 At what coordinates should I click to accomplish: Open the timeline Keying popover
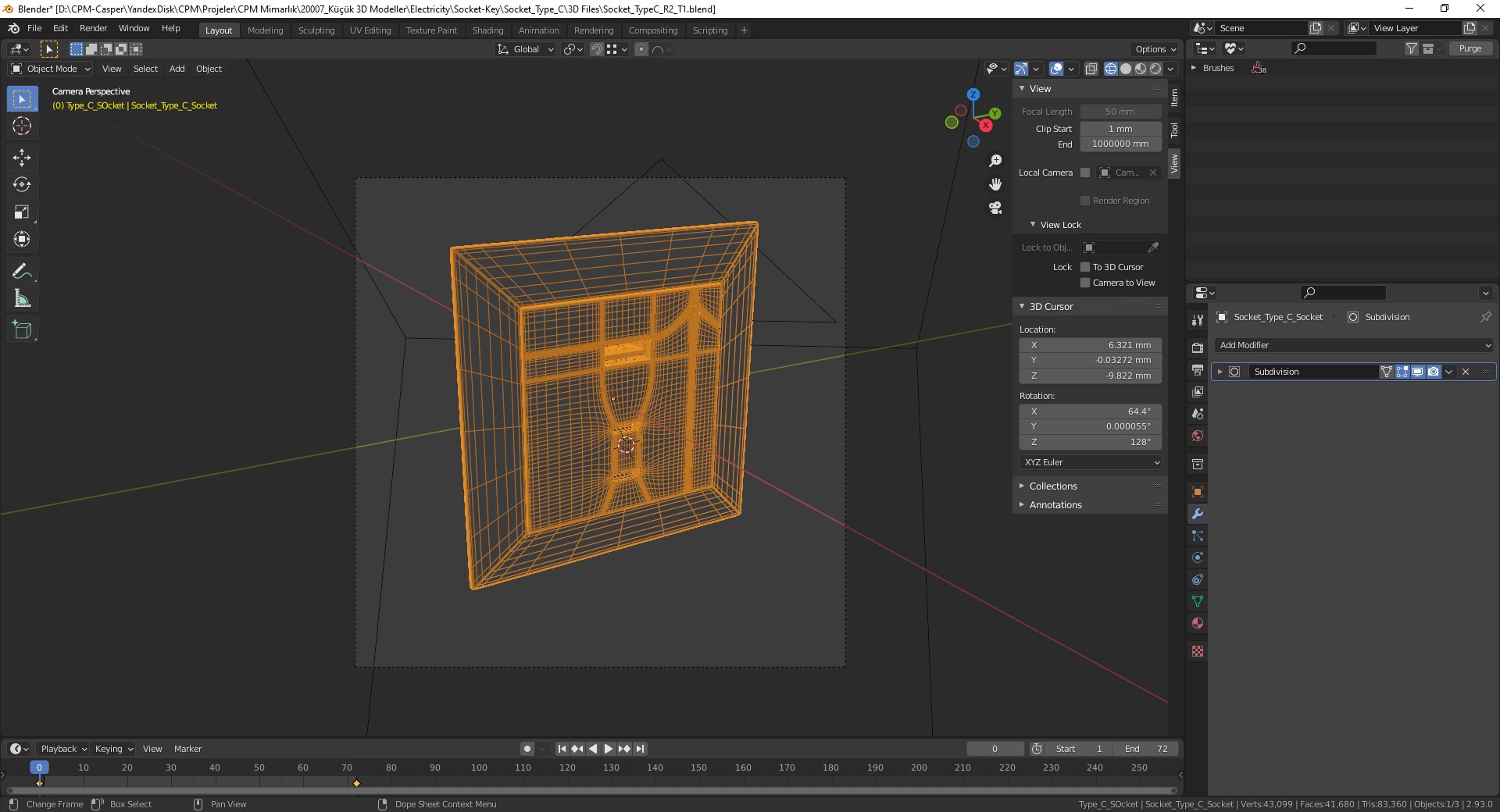(113, 749)
